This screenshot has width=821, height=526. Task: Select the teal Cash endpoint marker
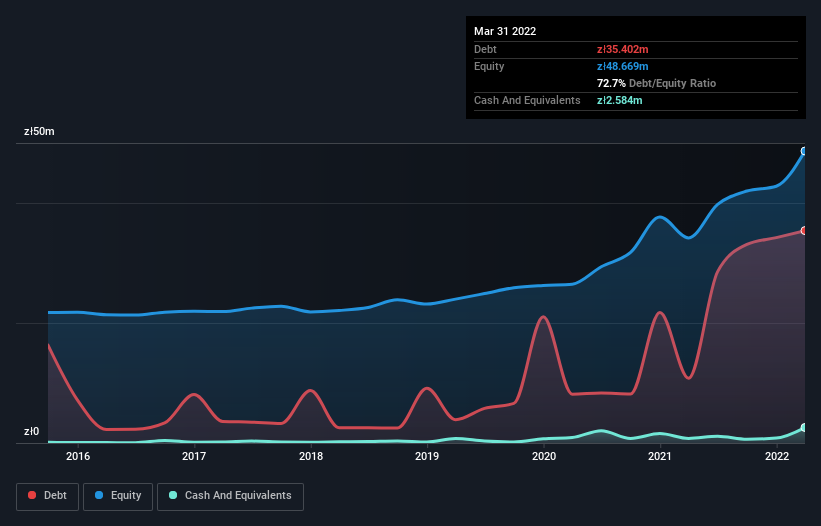coord(804,428)
